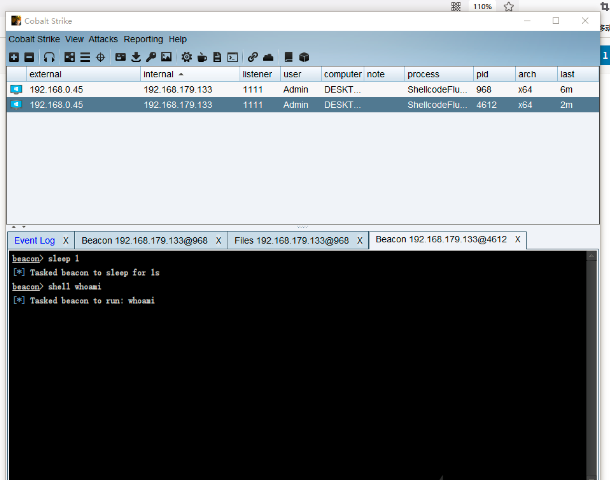610x480 pixels.
Task: Sort by the pid column header
Action: (x=494, y=74)
